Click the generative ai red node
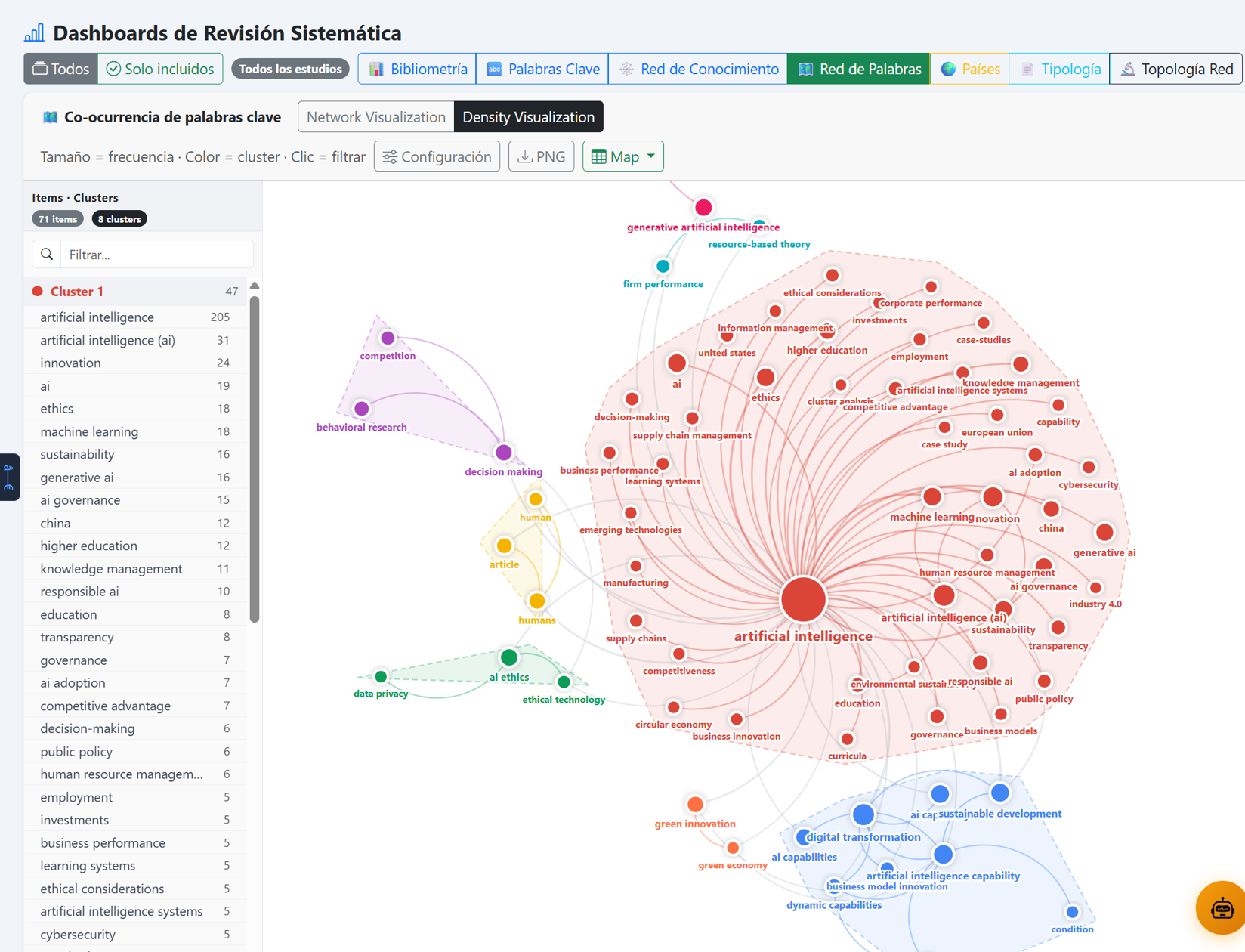 tap(1104, 532)
